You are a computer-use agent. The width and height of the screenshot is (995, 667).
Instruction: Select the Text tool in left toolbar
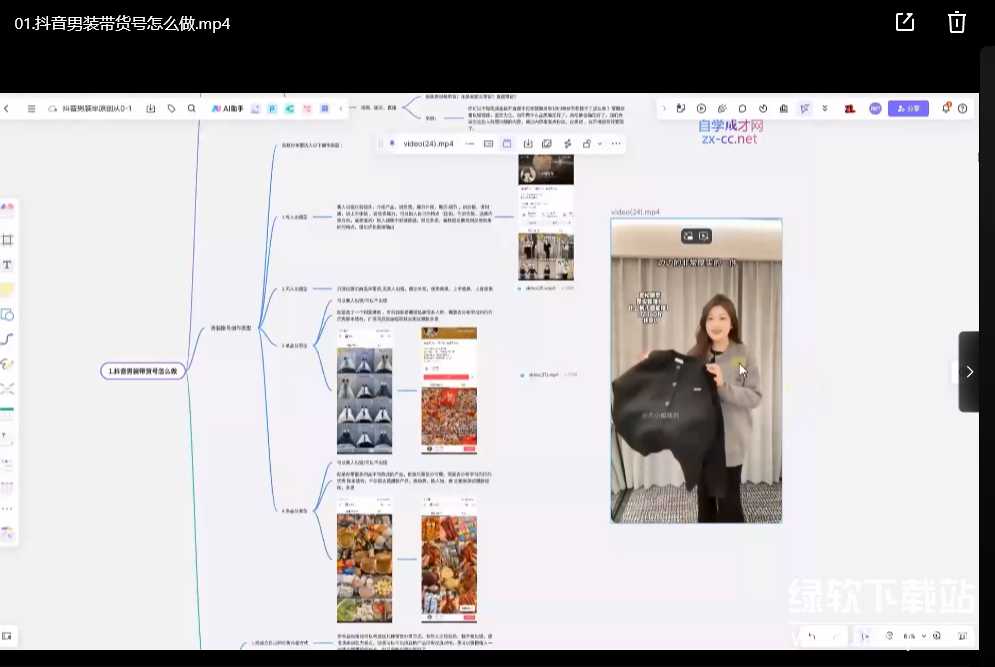click(x=7, y=265)
